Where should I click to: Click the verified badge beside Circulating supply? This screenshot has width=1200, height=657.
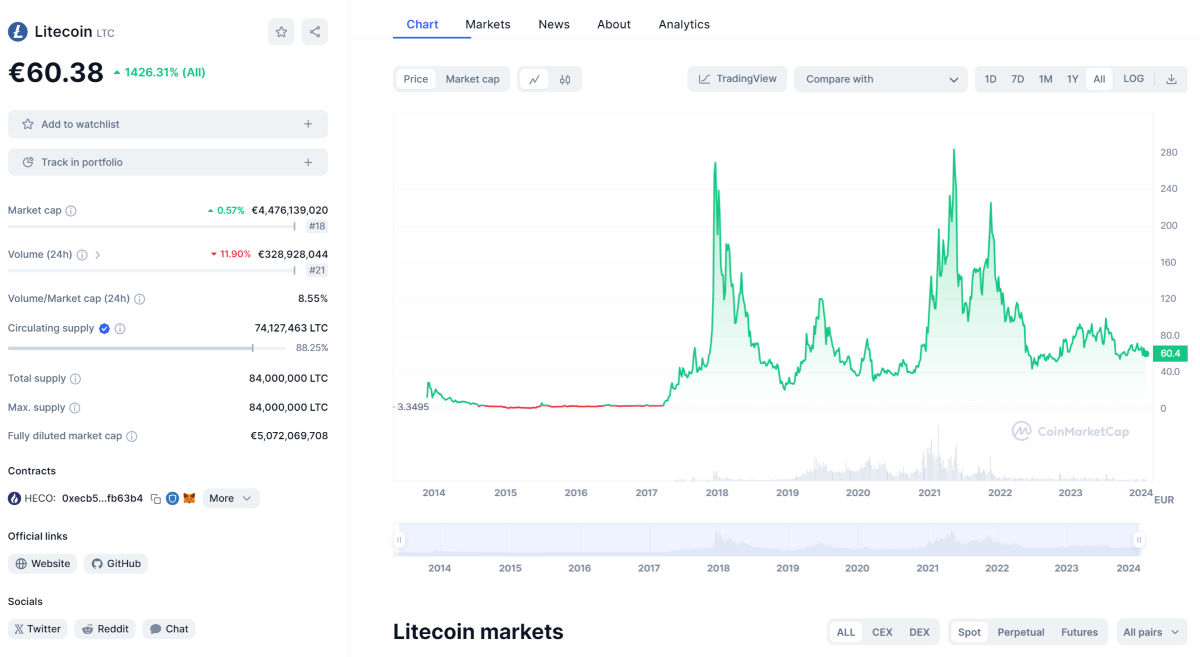[104, 328]
